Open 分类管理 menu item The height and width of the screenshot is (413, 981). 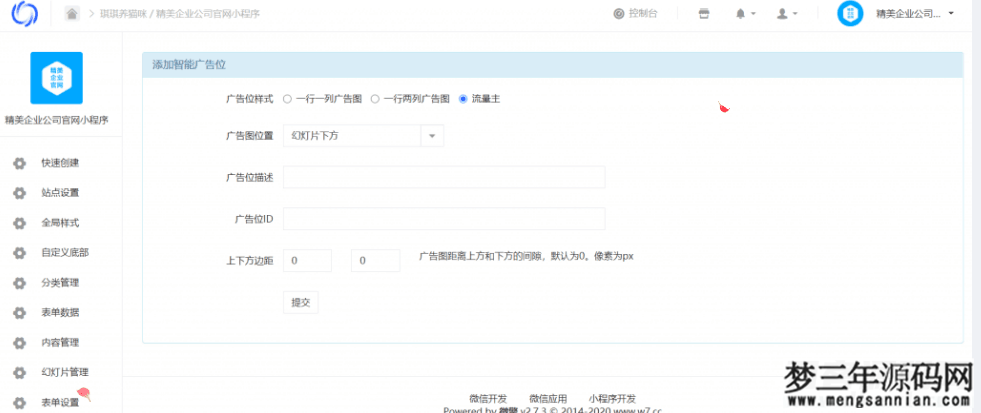(60, 283)
